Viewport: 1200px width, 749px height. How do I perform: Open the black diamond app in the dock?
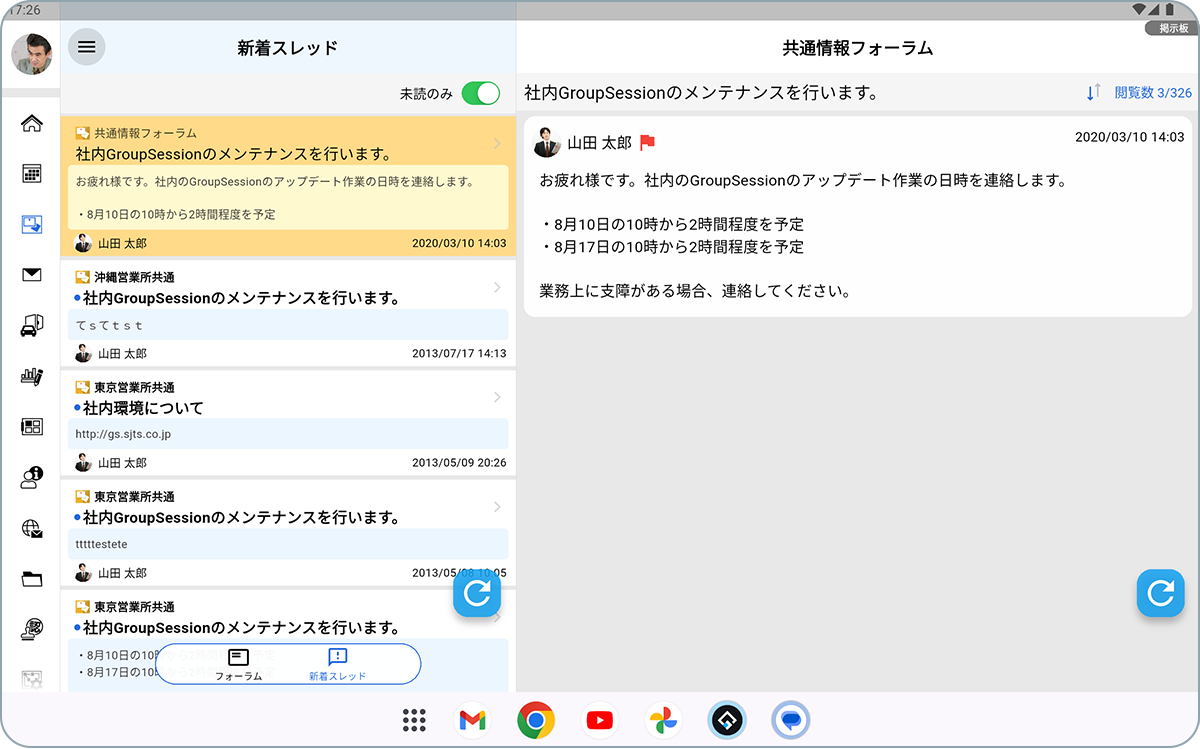tap(727, 720)
